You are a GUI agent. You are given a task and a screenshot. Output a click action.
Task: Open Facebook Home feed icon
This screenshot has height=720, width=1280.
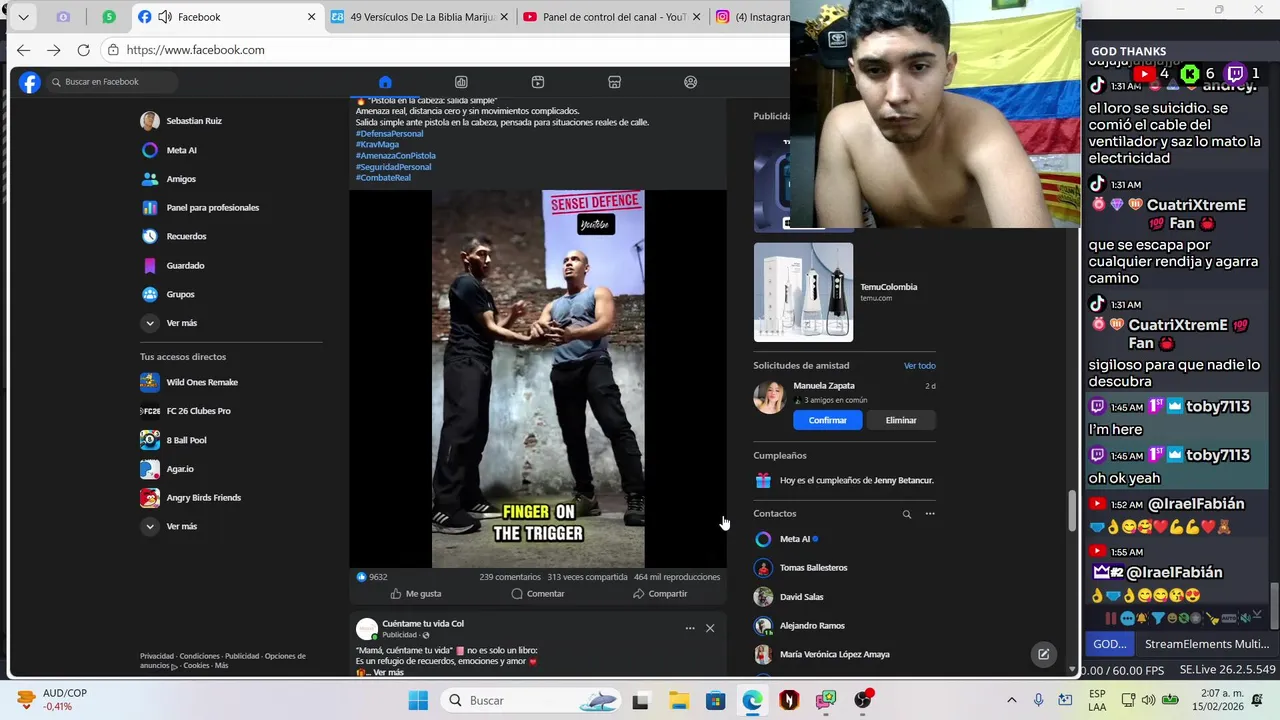tap(385, 82)
